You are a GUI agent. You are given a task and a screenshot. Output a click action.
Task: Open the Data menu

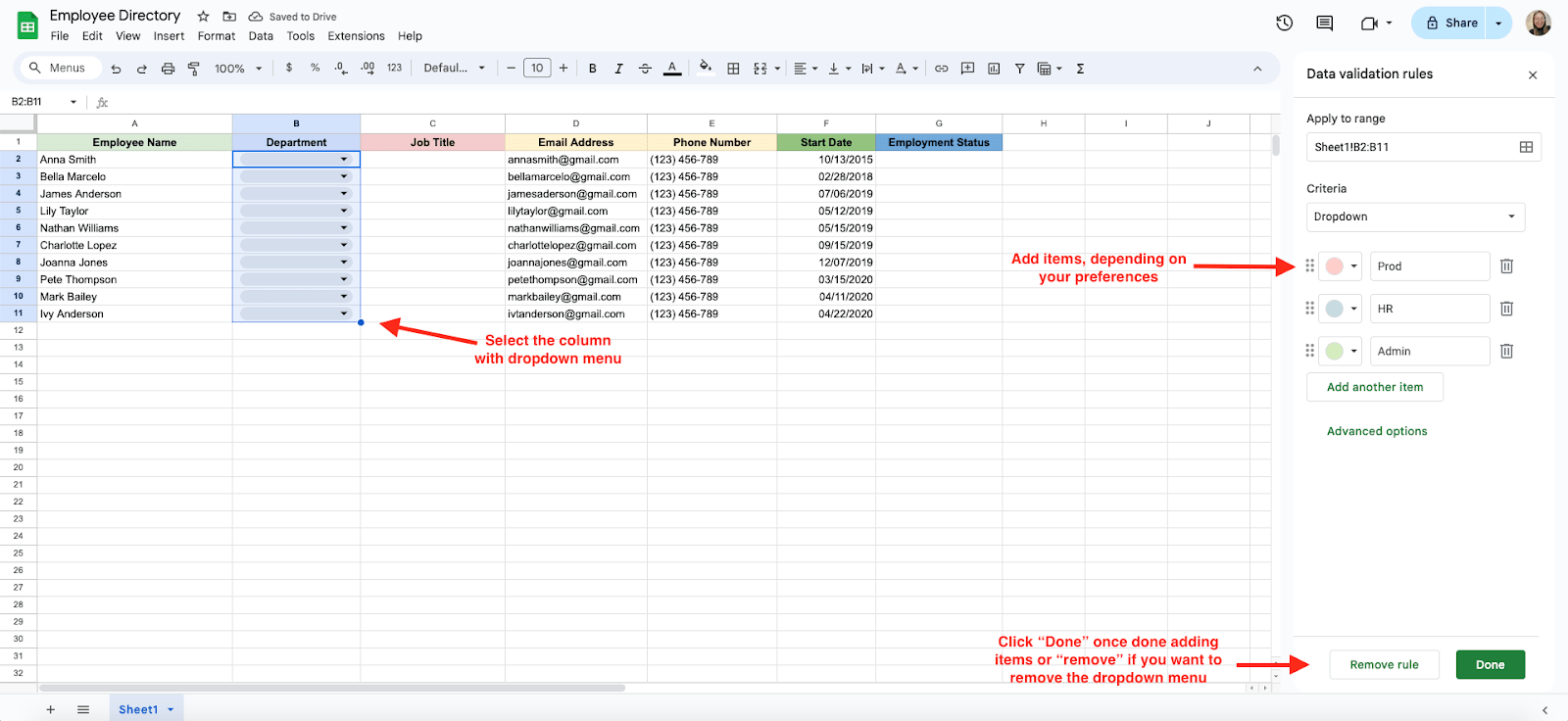[x=261, y=36]
